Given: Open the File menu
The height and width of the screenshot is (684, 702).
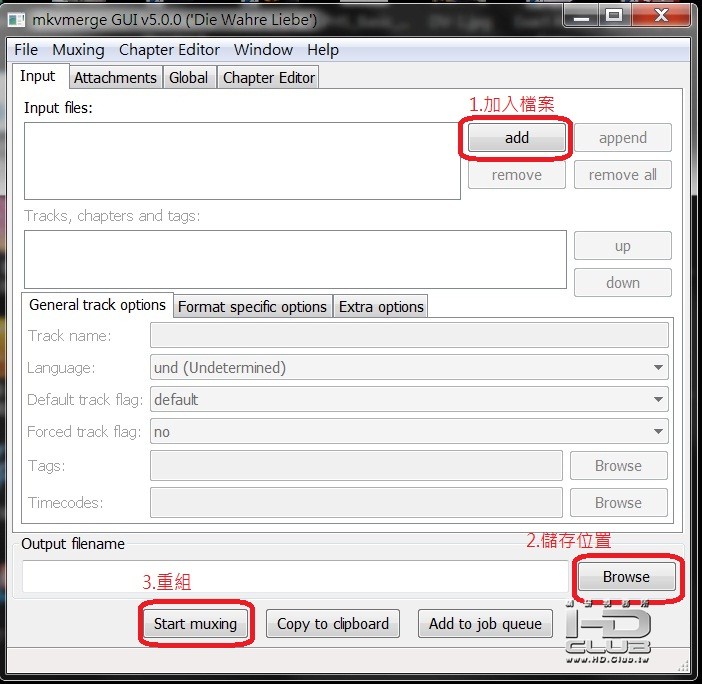Looking at the screenshot, I should point(26,50).
